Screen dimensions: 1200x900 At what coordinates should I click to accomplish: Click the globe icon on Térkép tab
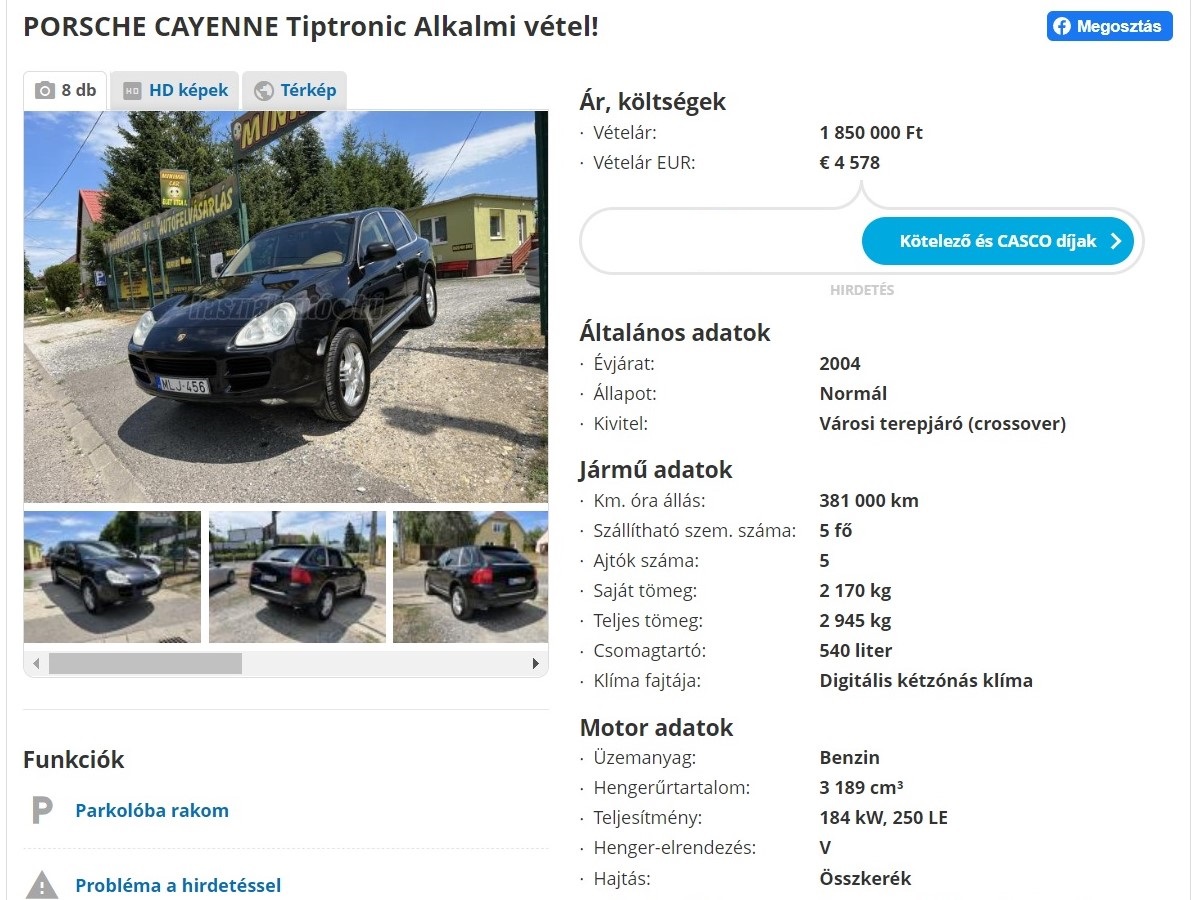click(264, 91)
